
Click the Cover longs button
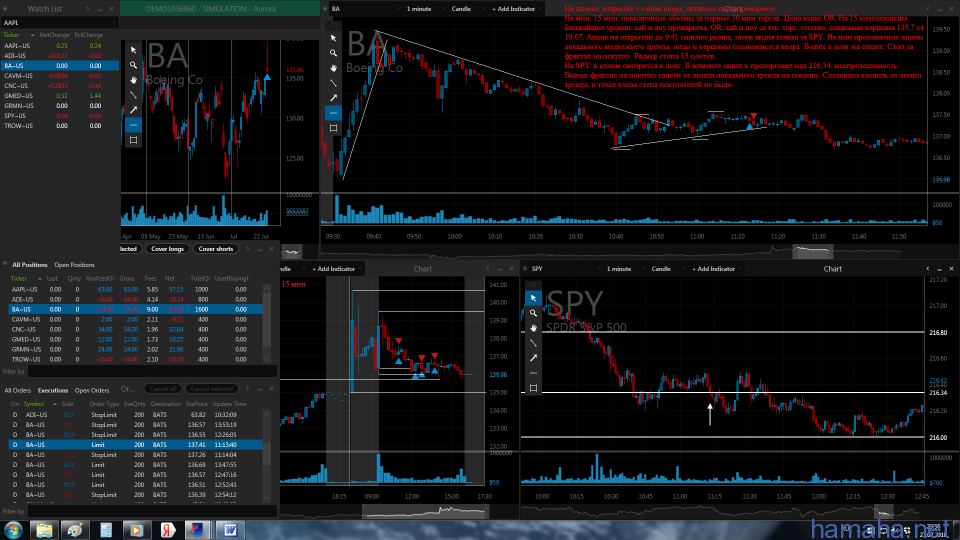pyautogui.click(x=167, y=249)
